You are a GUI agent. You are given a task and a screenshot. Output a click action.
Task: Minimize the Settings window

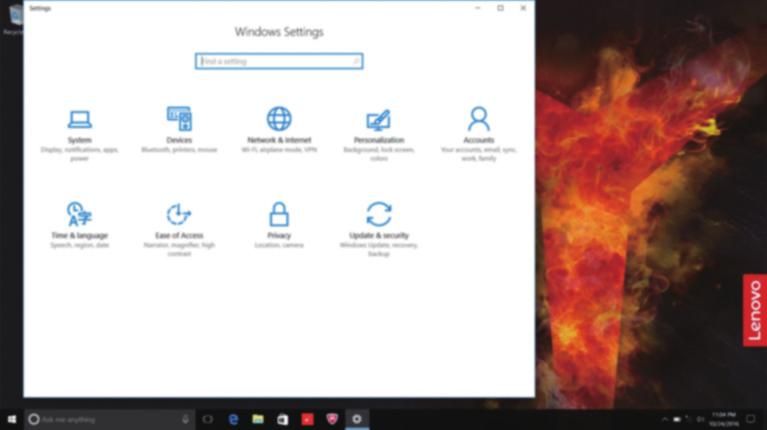(477, 8)
